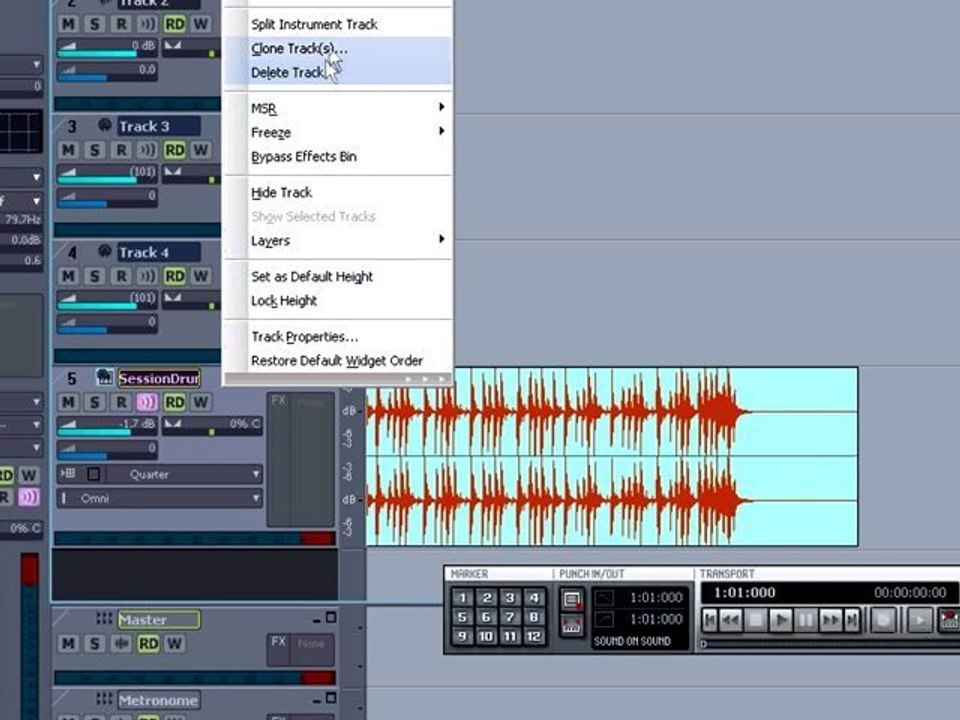Screen dimensions: 960x720
Task: Expand the Freeze submenu
Action: coord(339,132)
